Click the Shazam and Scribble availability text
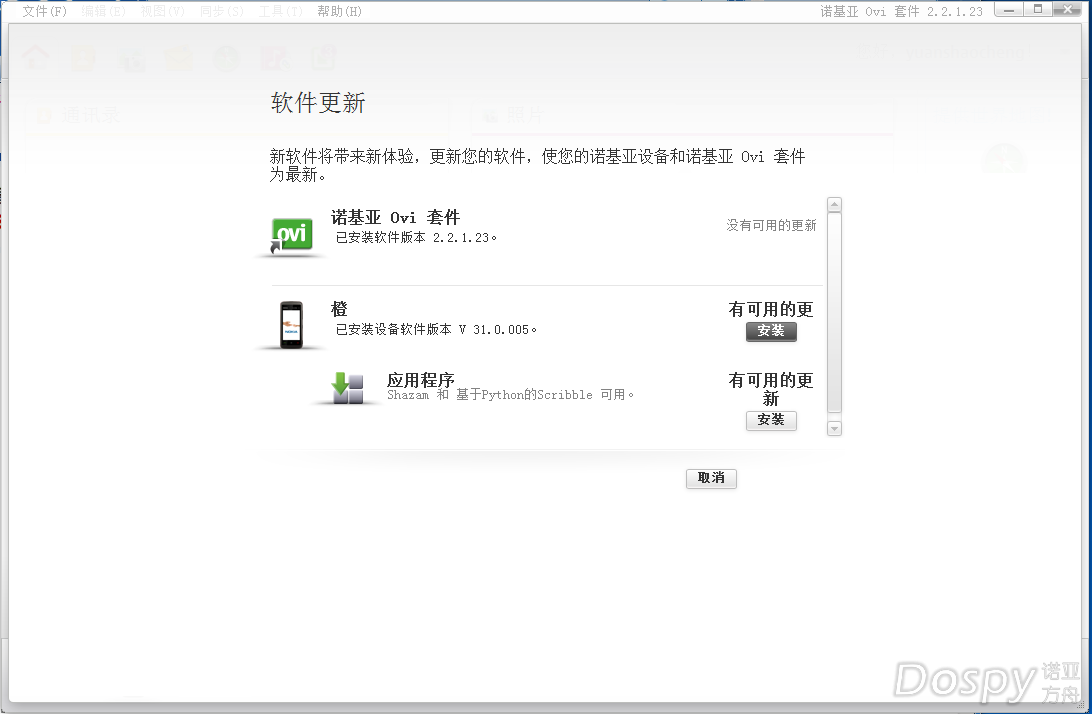 coord(510,395)
